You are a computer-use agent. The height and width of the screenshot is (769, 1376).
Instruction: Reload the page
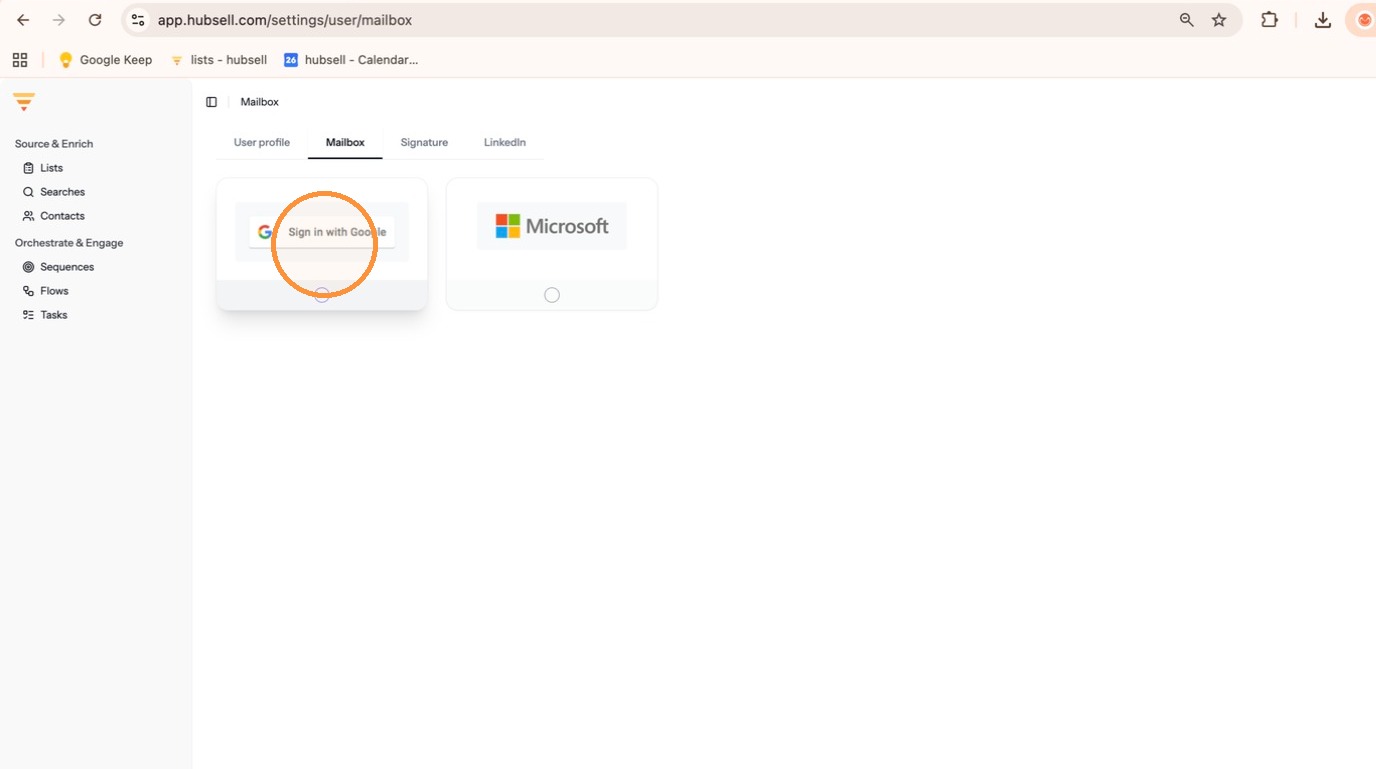click(x=95, y=20)
